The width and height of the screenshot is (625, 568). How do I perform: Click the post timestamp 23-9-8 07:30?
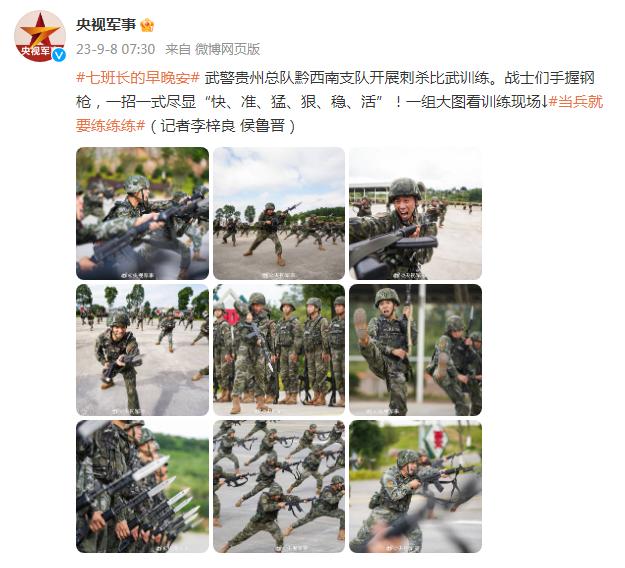tap(116, 49)
